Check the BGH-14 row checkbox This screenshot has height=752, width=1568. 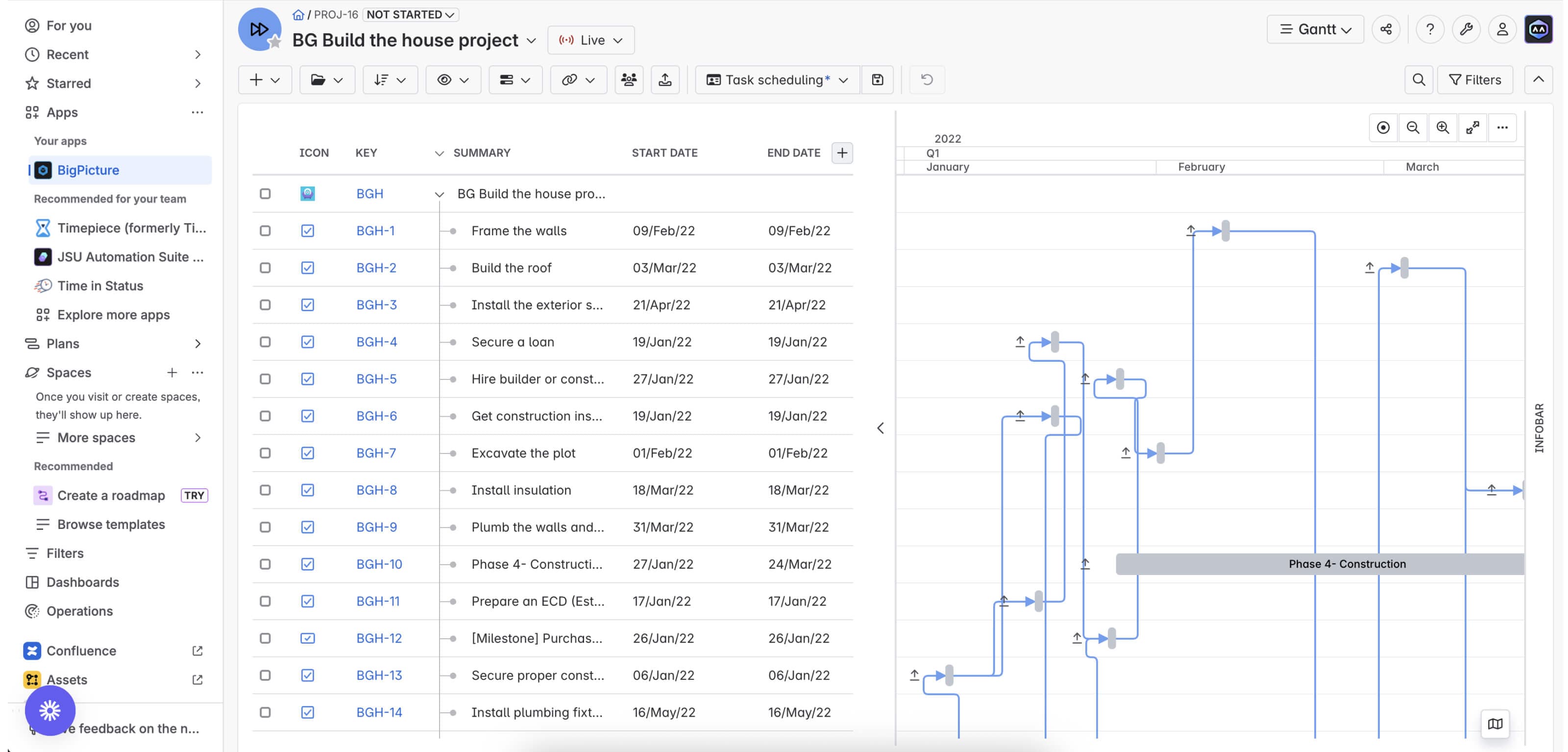pos(265,712)
